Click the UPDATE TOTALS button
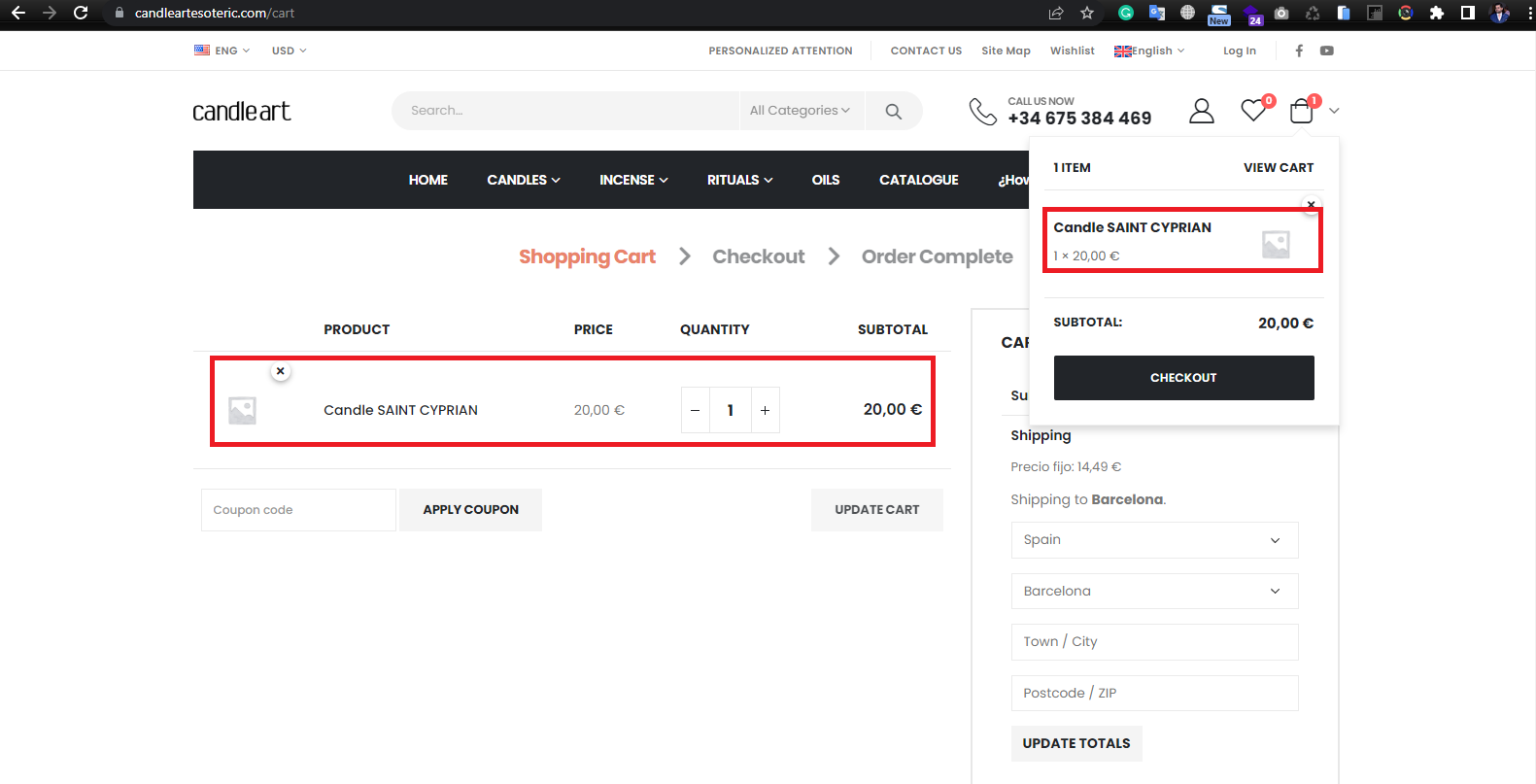 [1076, 743]
